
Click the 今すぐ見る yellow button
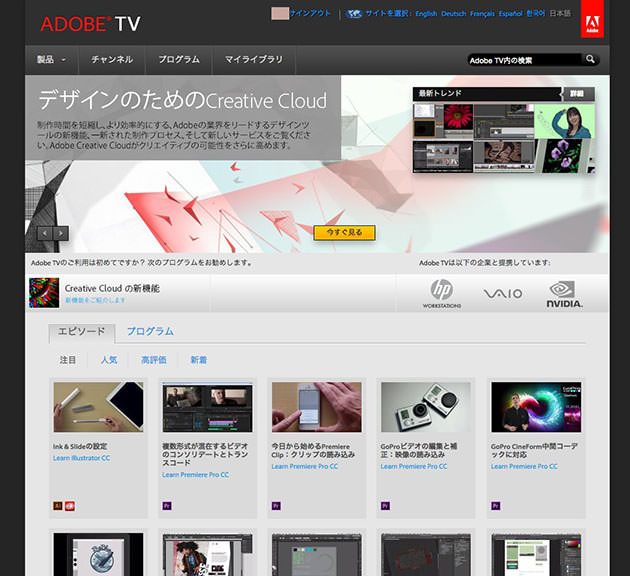pos(344,233)
